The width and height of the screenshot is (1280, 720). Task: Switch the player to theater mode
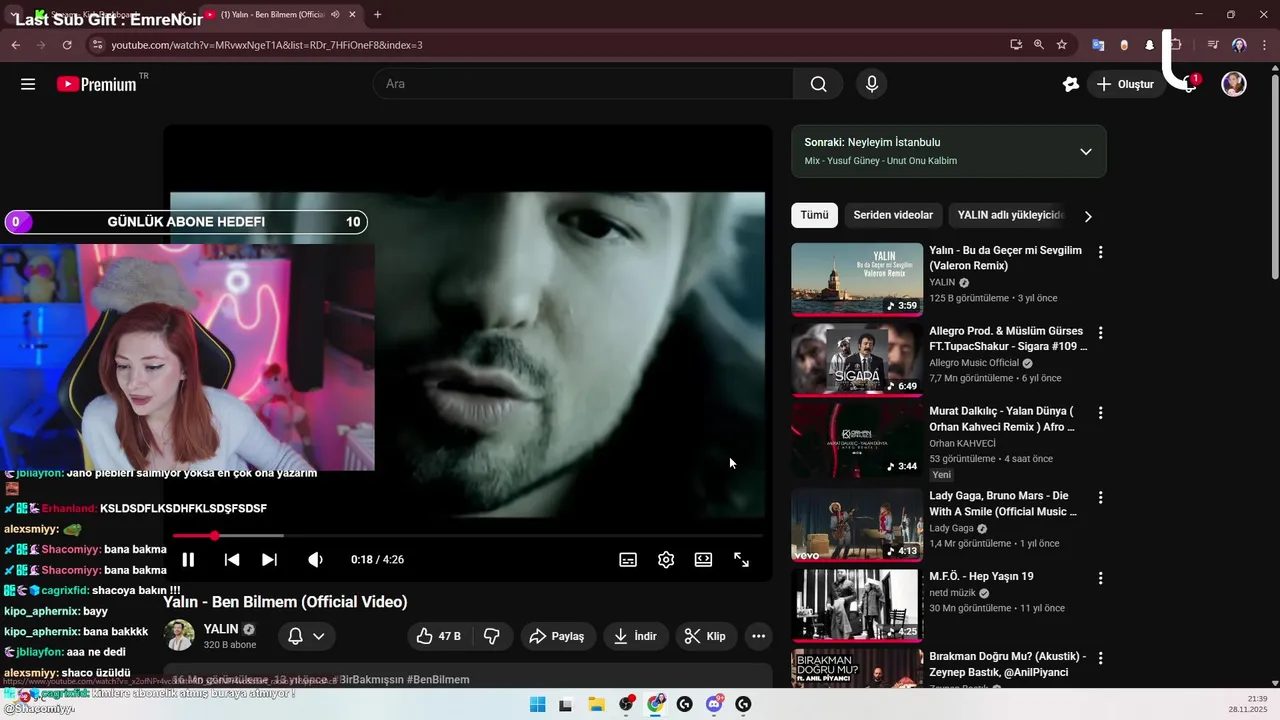click(704, 560)
